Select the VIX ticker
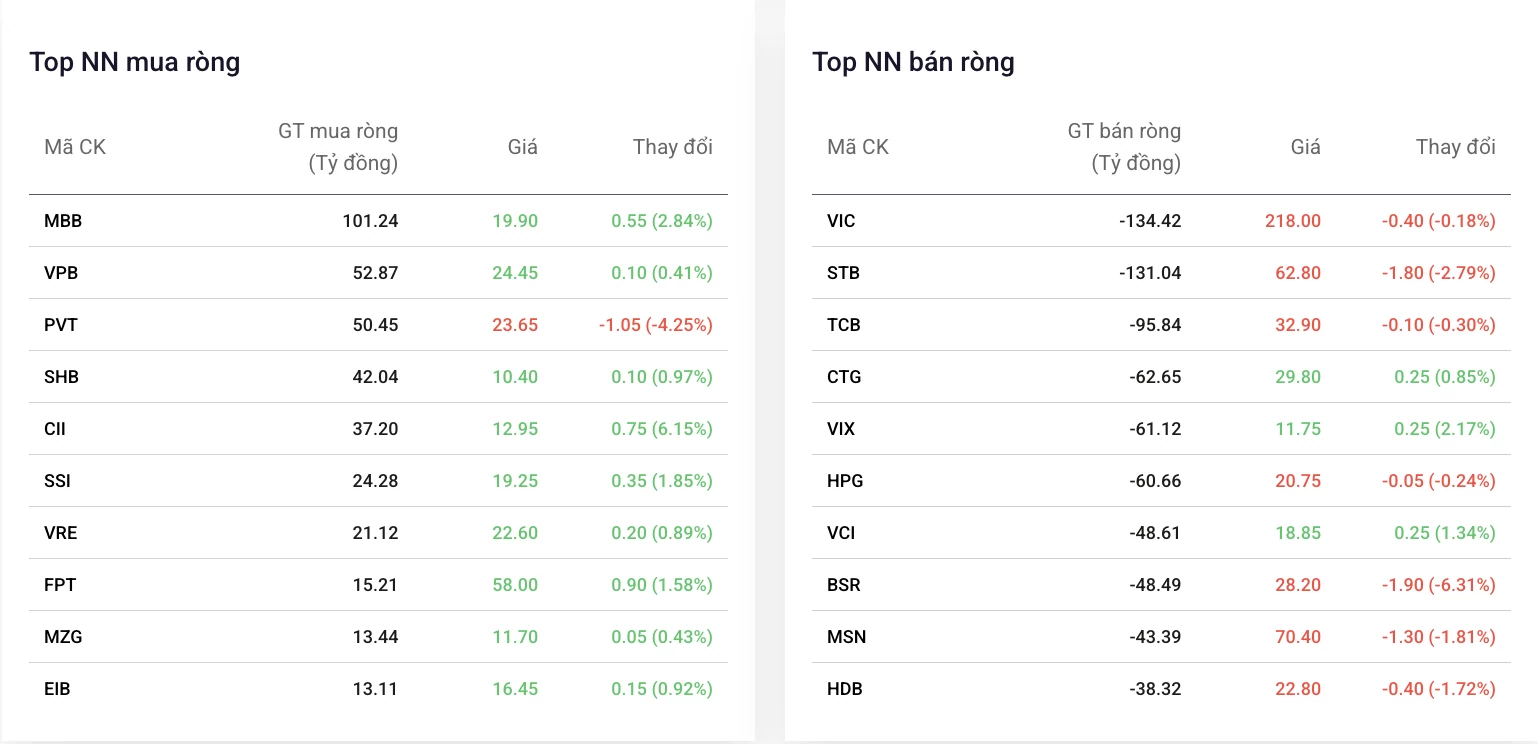 point(841,429)
